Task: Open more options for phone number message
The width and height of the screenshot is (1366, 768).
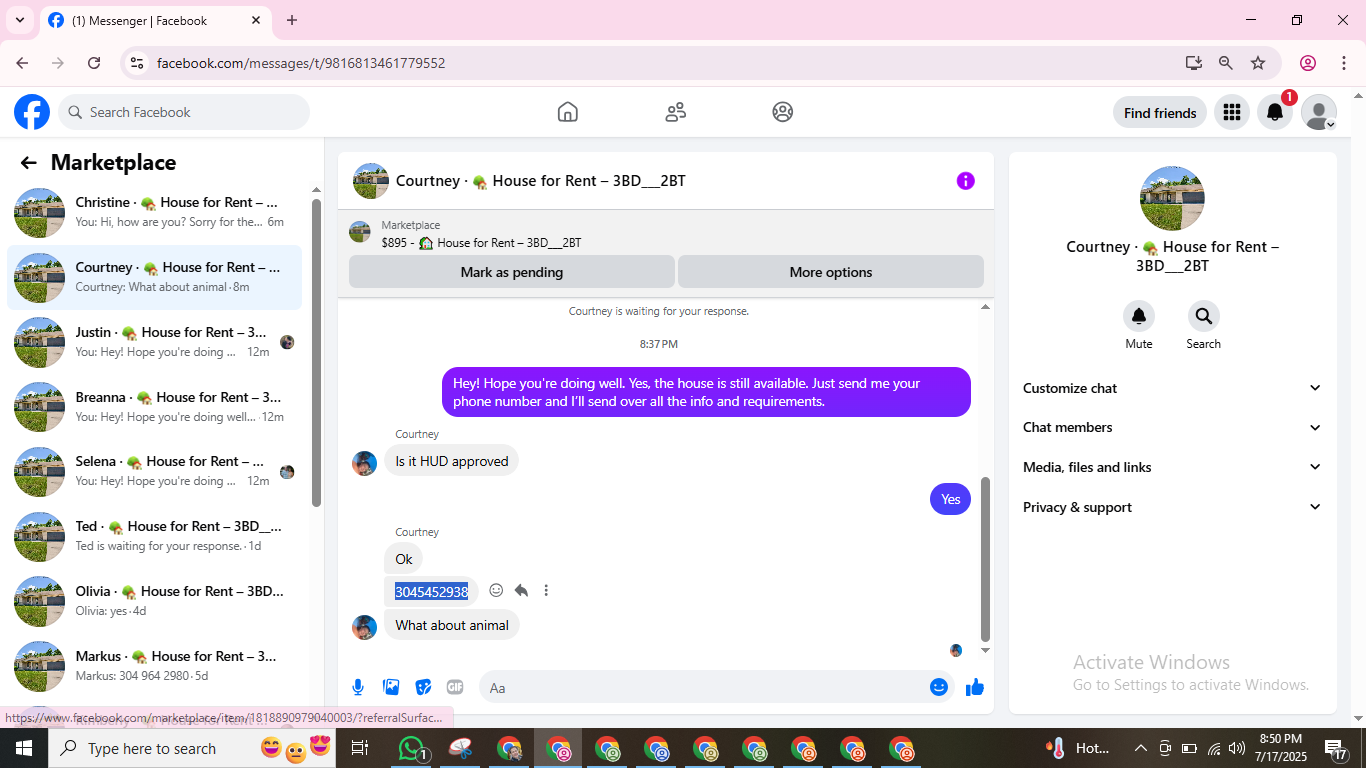Action: coord(546,591)
